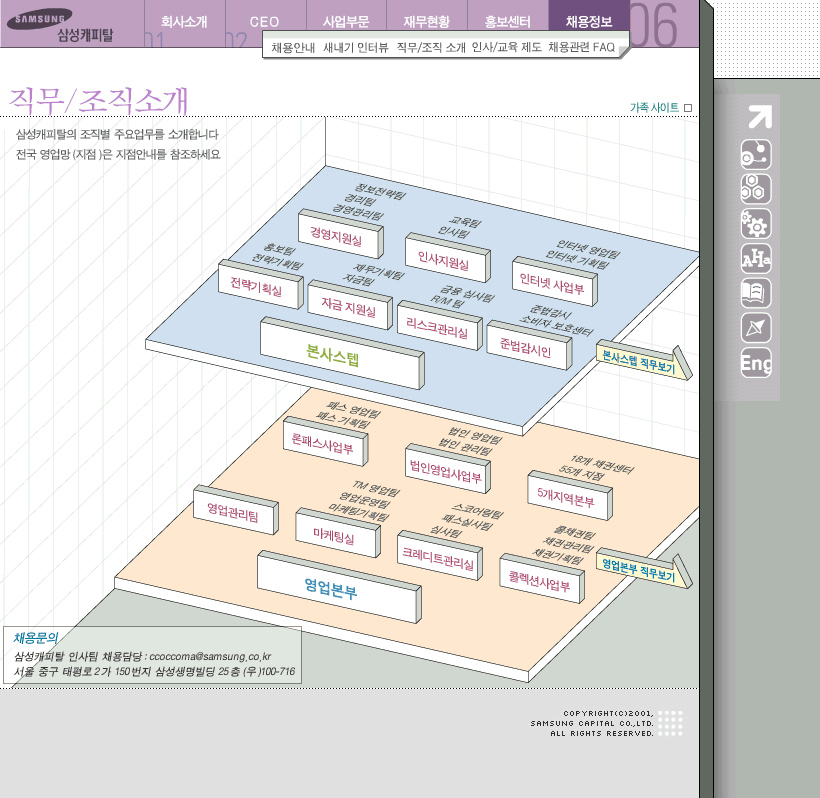This screenshot has height=798, width=820.
Task: Click the 정보전략팀 team label
Action: [x=380, y=191]
